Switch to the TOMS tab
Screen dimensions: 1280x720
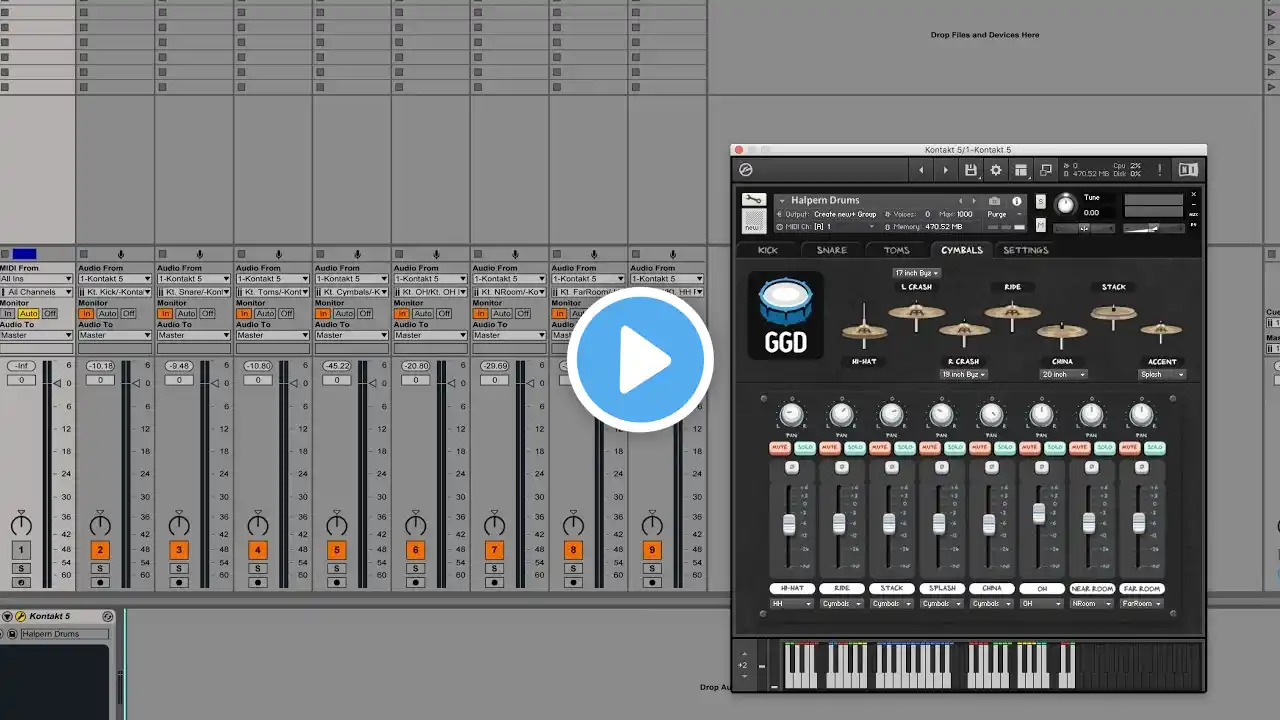tap(896, 250)
